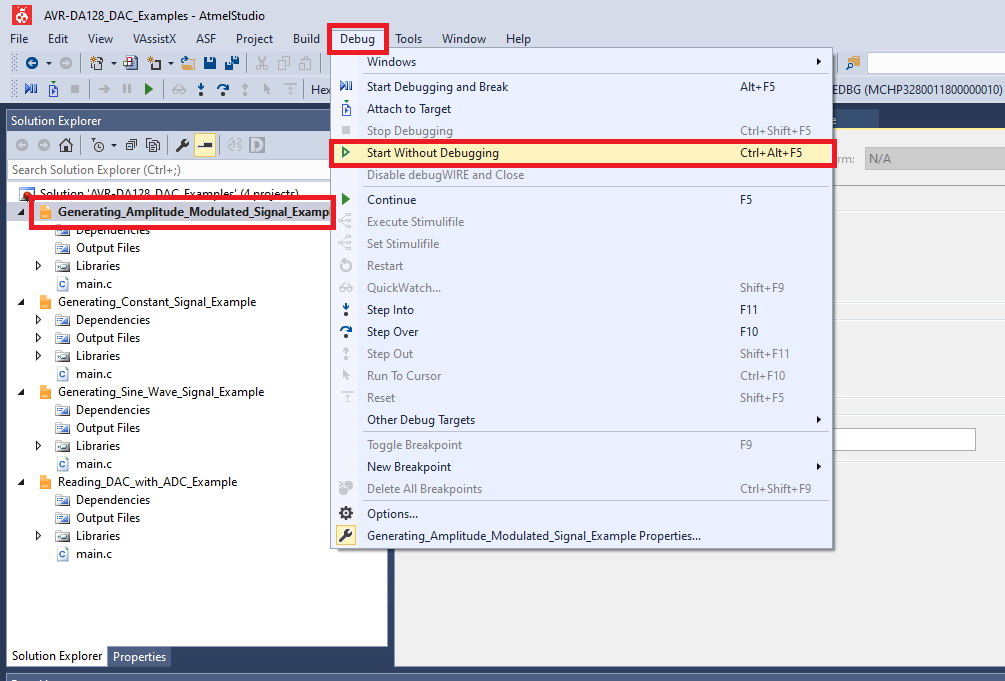Click the Search Solution Explorer field
The image size is (1005, 681).
pos(170,170)
